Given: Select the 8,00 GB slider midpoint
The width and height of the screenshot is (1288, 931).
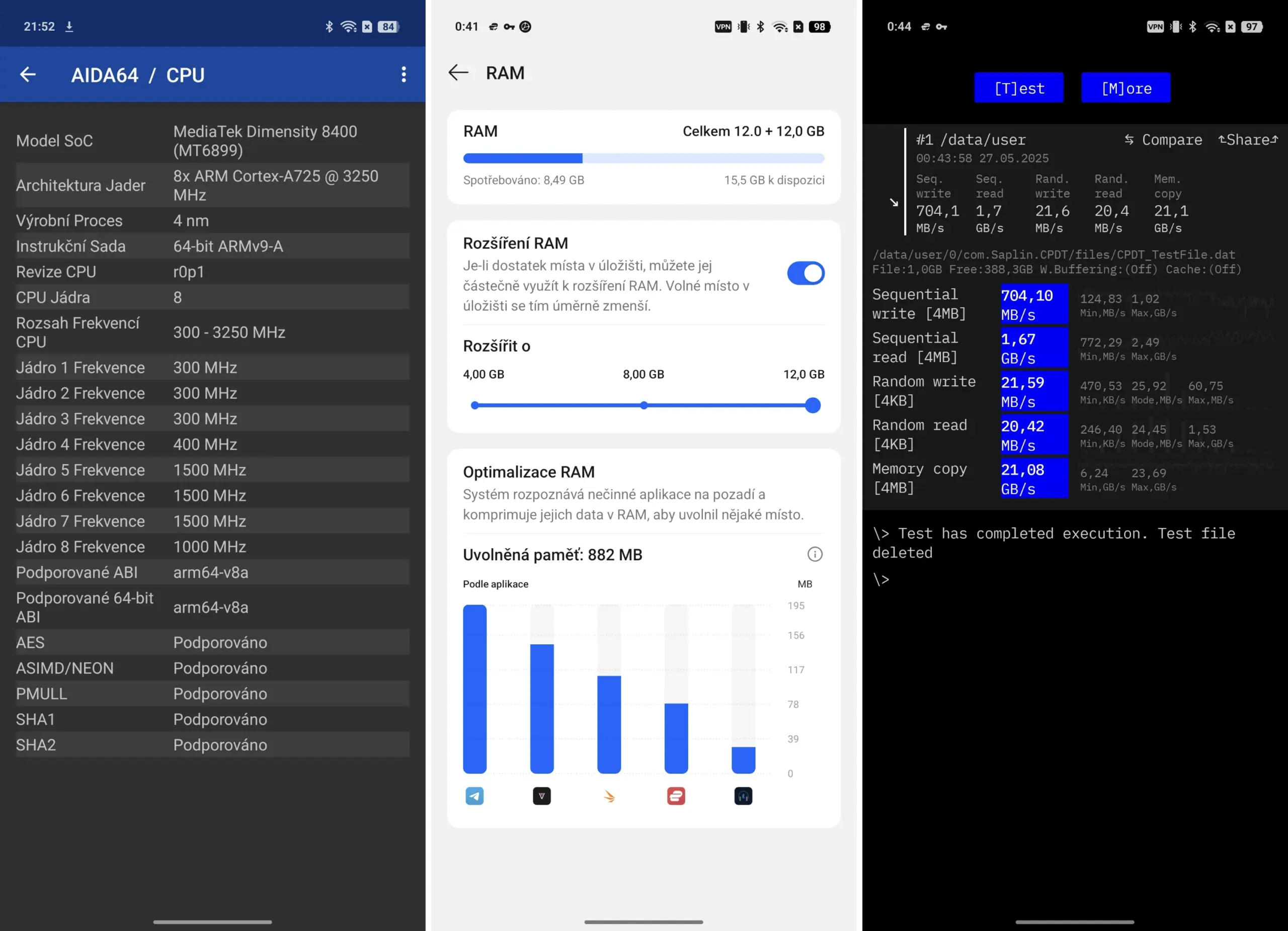Looking at the screenshot, I should [643, 405].
